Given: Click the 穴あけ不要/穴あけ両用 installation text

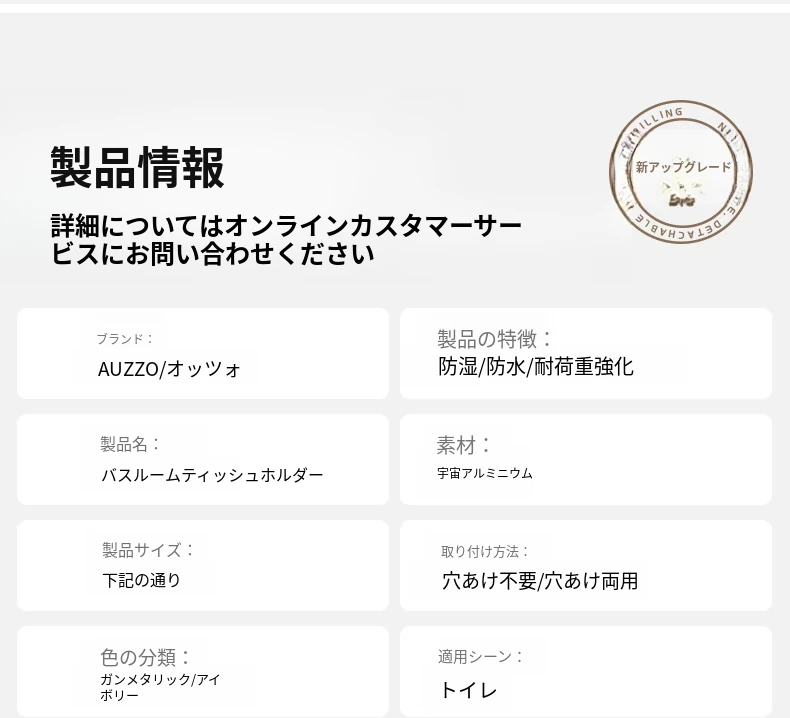Looking at the screenshot, I should pyautogui.click(x=540, y=581).
